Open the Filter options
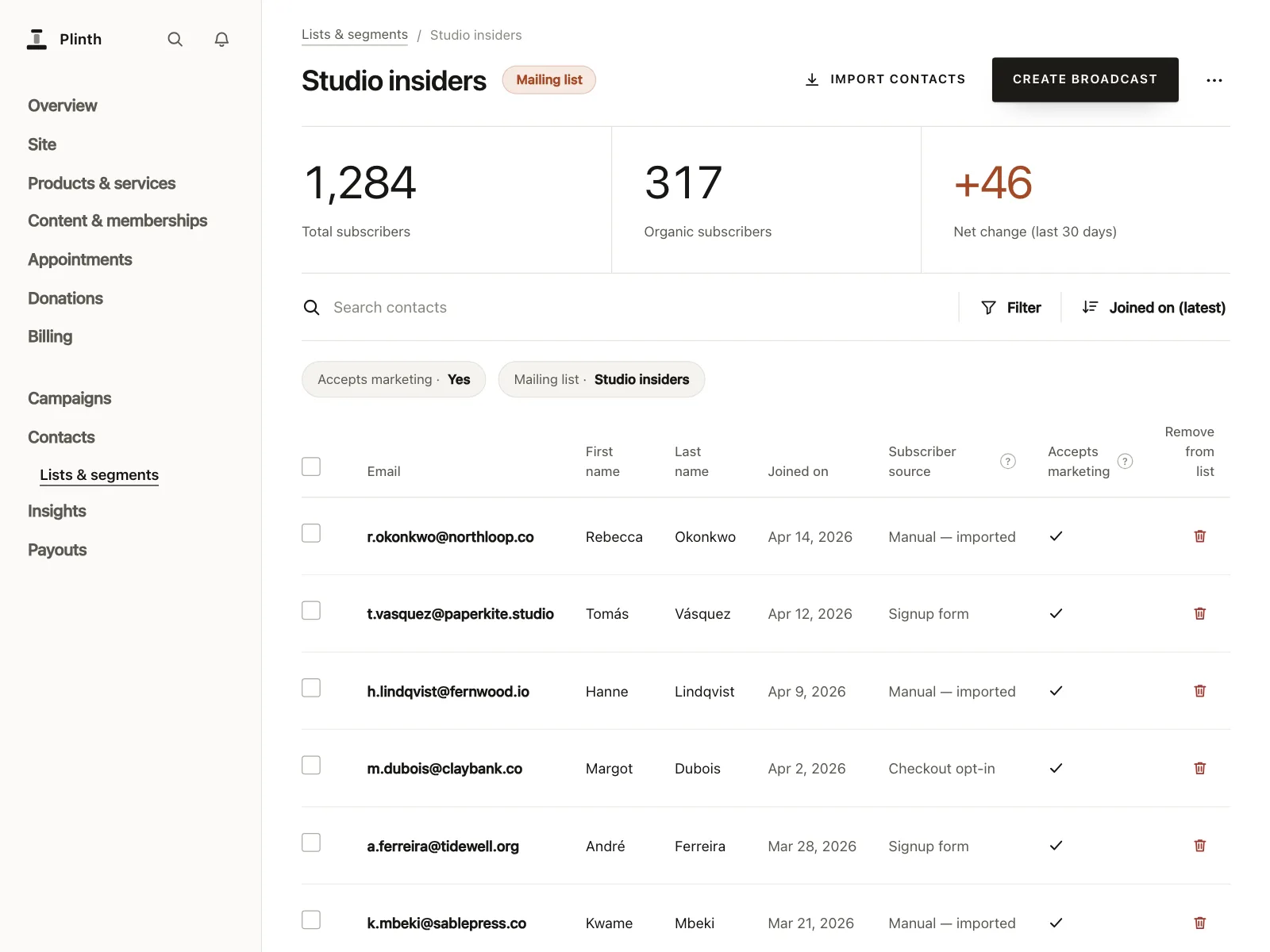This screenshot has height=952, width=1270. pos(1010,308)
